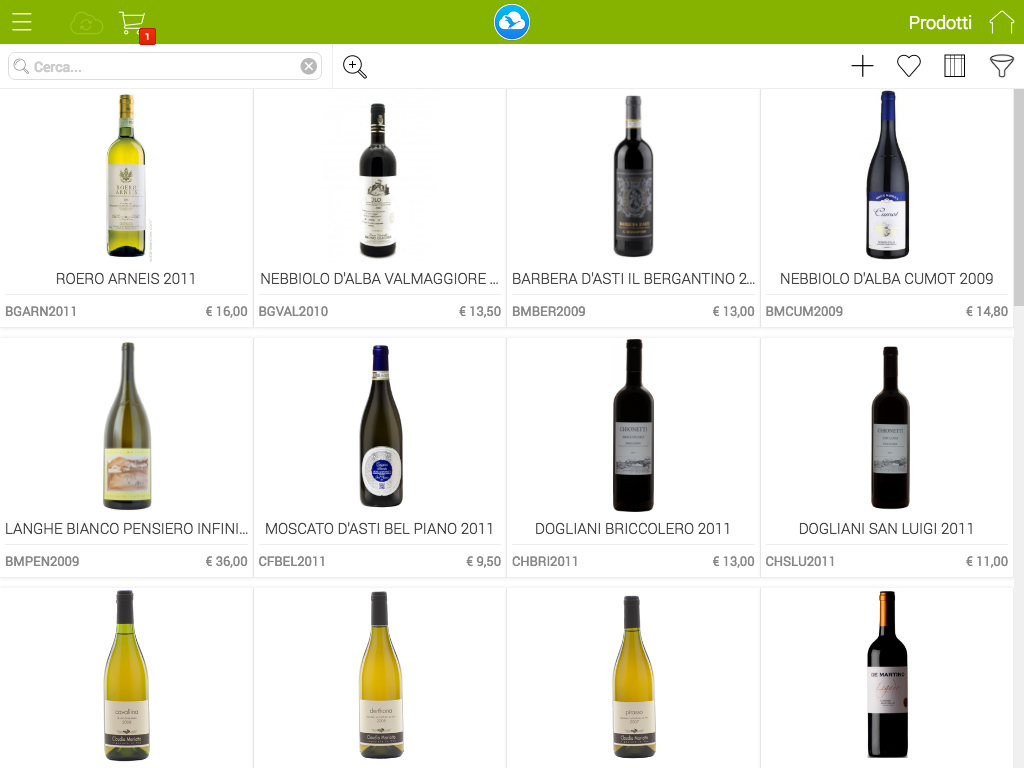1024x768 pixels.
Task: Click the € 36,00 price
Action: pos(227,562)
